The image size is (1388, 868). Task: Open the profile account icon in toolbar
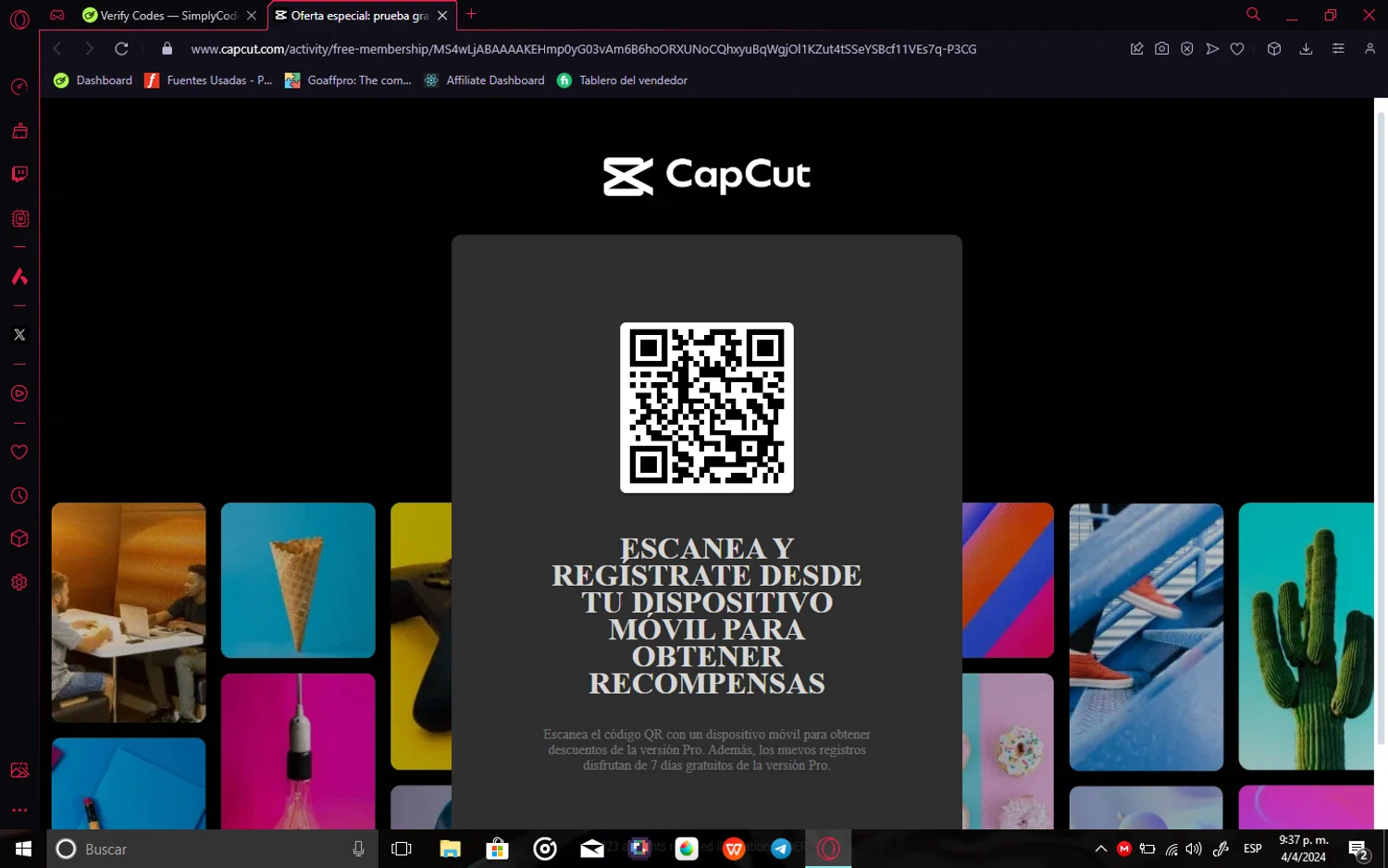click(x=1369, y=49)
